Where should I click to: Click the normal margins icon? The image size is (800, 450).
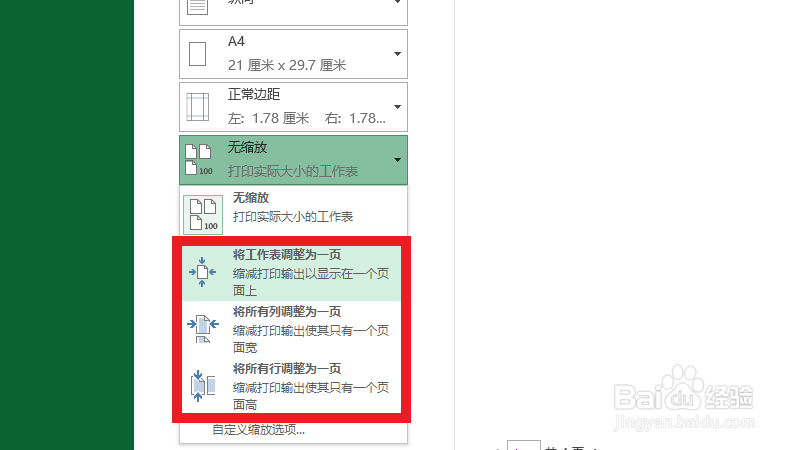(197, 107)
